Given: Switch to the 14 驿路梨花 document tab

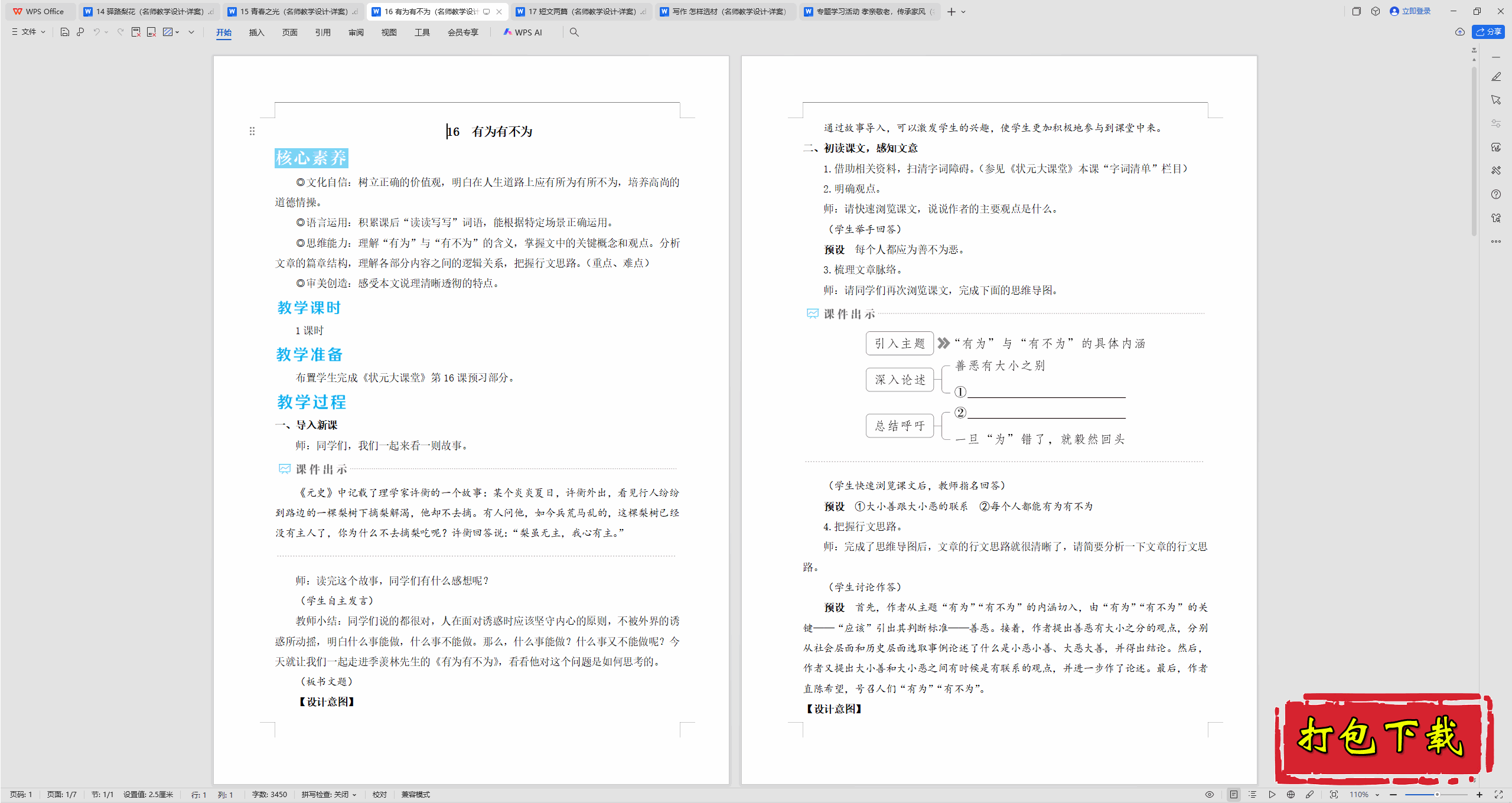Looking at the screenshot, I should tap(149, 11).
